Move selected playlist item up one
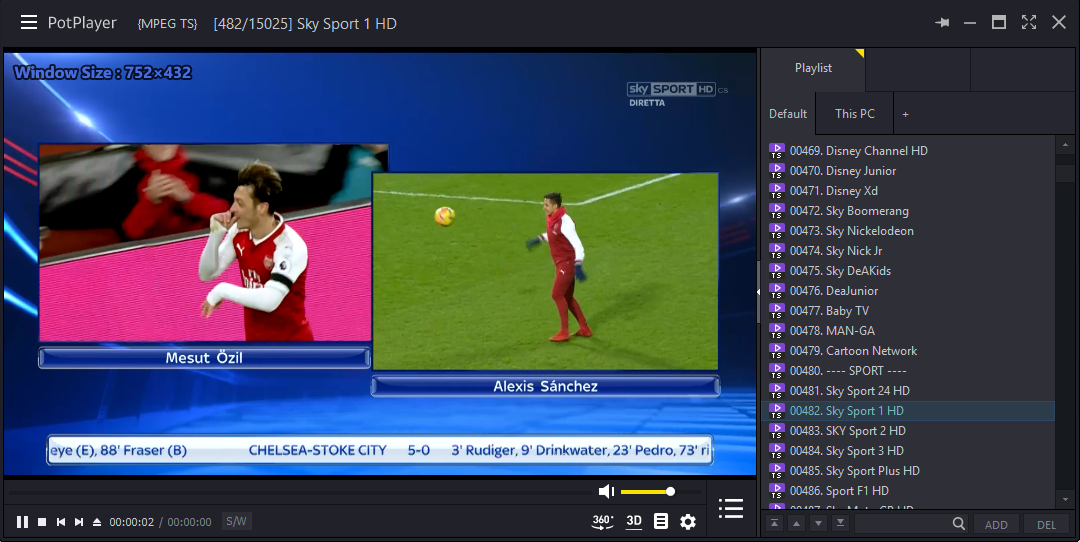This screenshot has width=1080, height=542. pyautogui.click(x=796, y=523)
